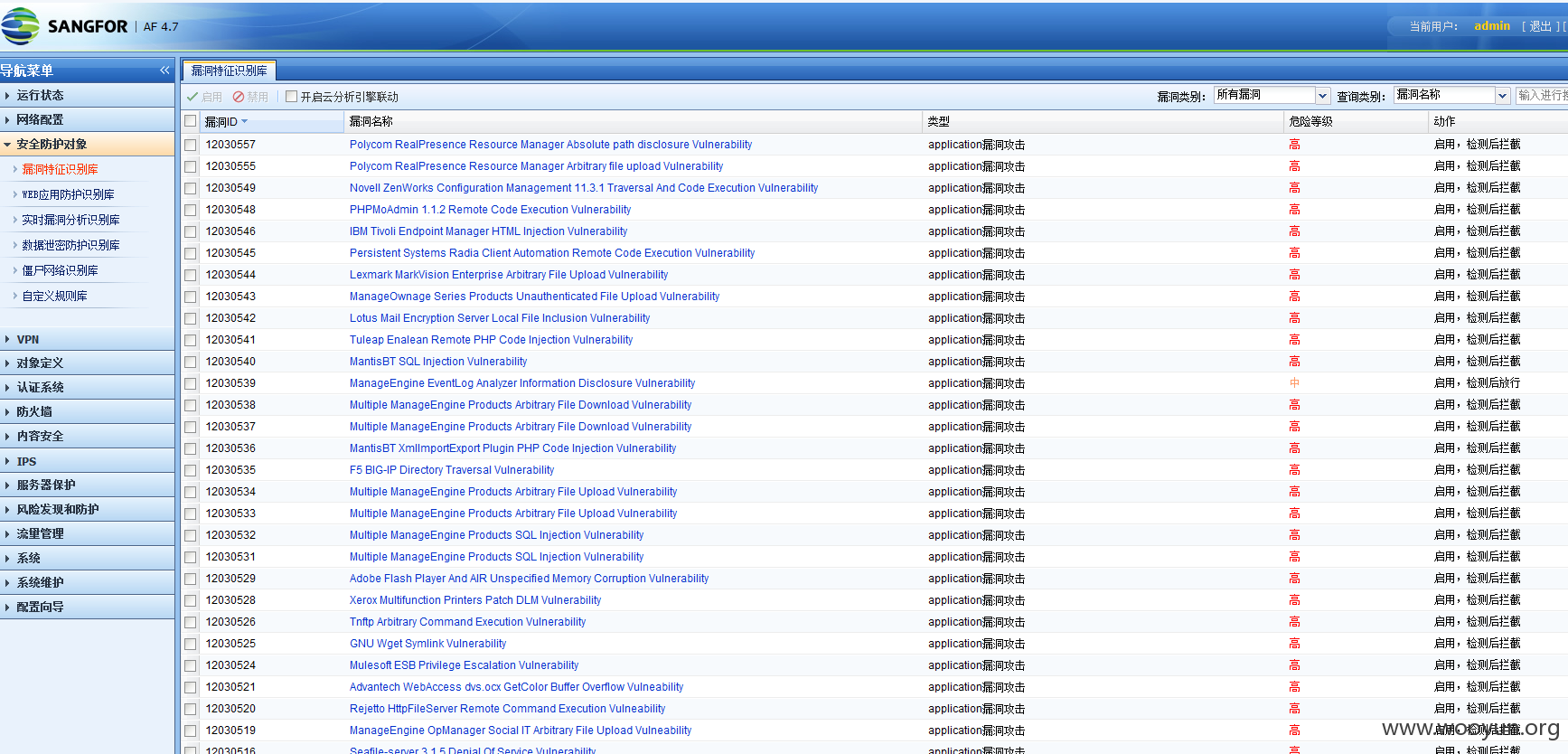Open 自定义规则库 in sidebar

pos(54,296)
